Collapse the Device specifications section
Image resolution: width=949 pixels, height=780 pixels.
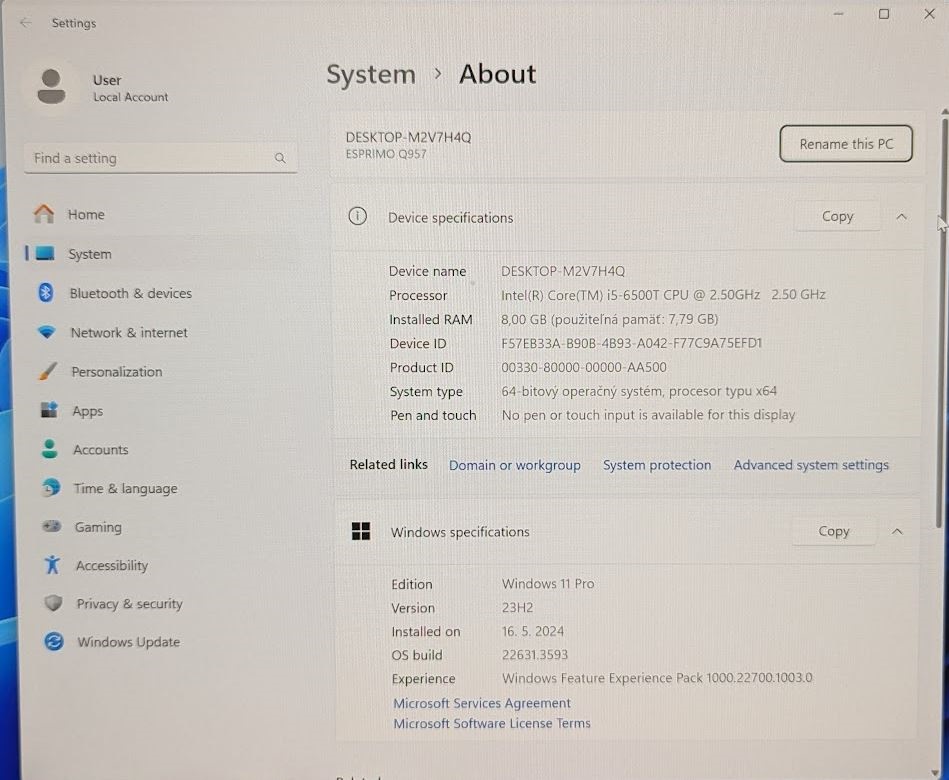pos(900,216)
